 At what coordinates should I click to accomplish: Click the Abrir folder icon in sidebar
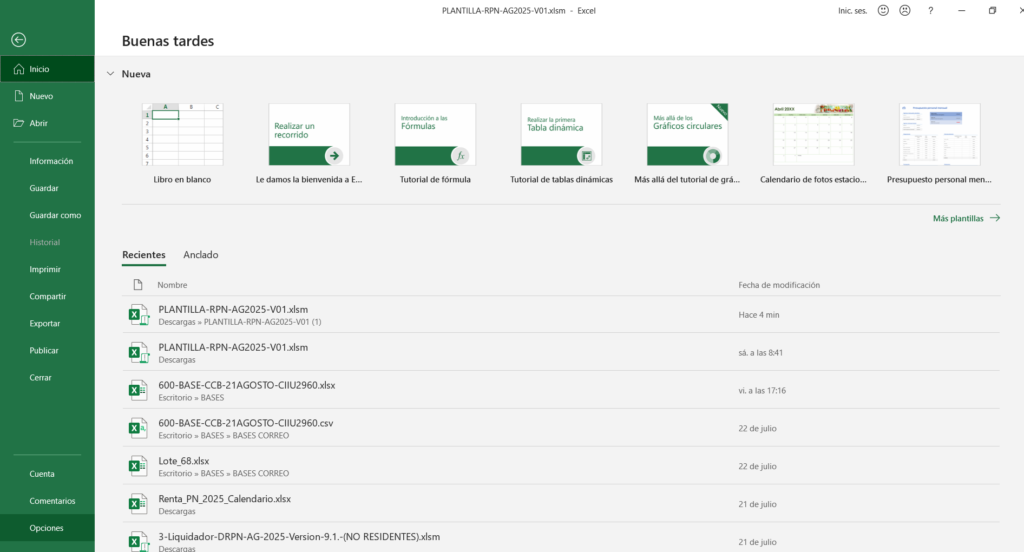click(x=18, y=123)
